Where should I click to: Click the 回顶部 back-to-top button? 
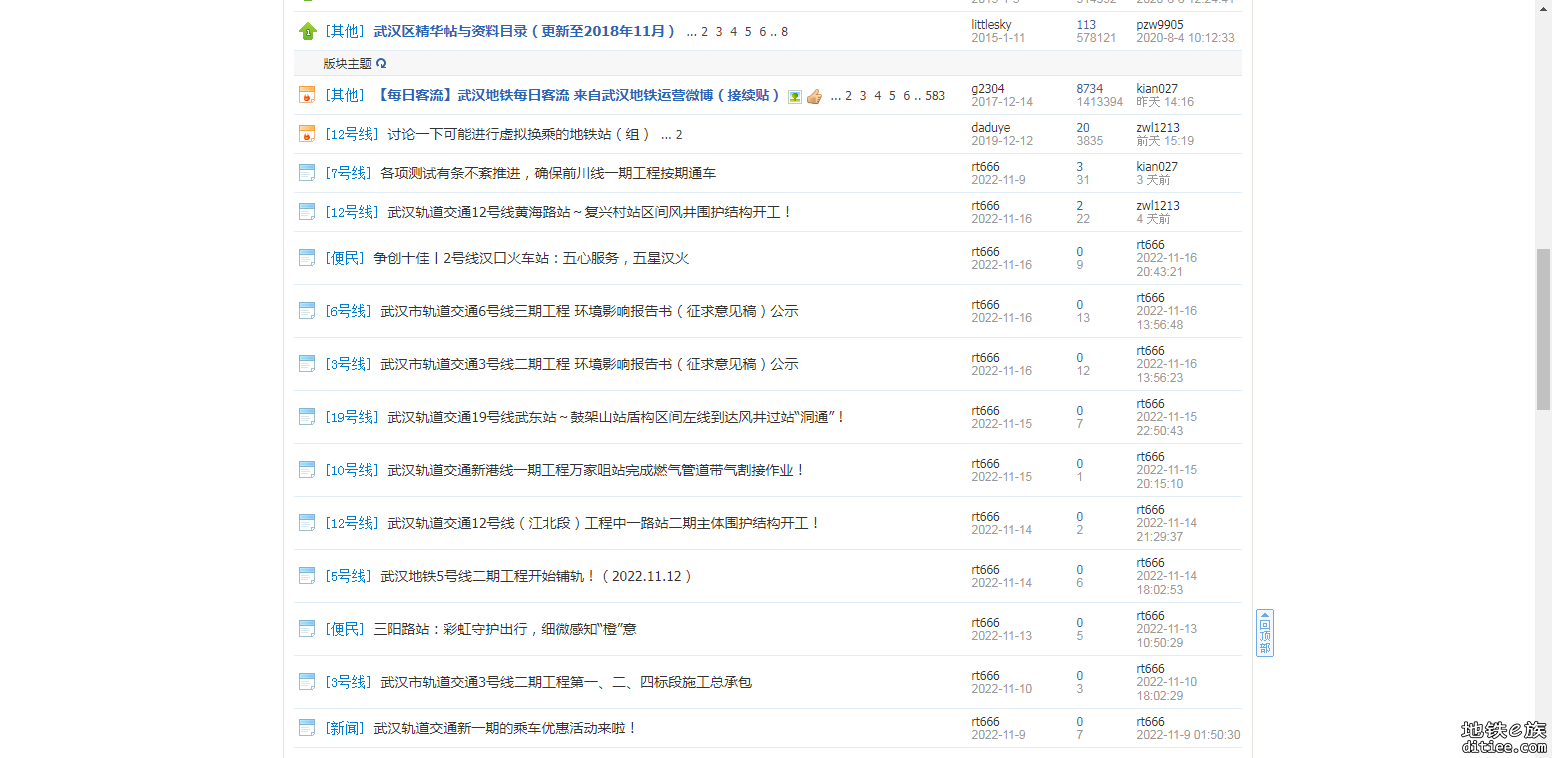click(1265, 633)
